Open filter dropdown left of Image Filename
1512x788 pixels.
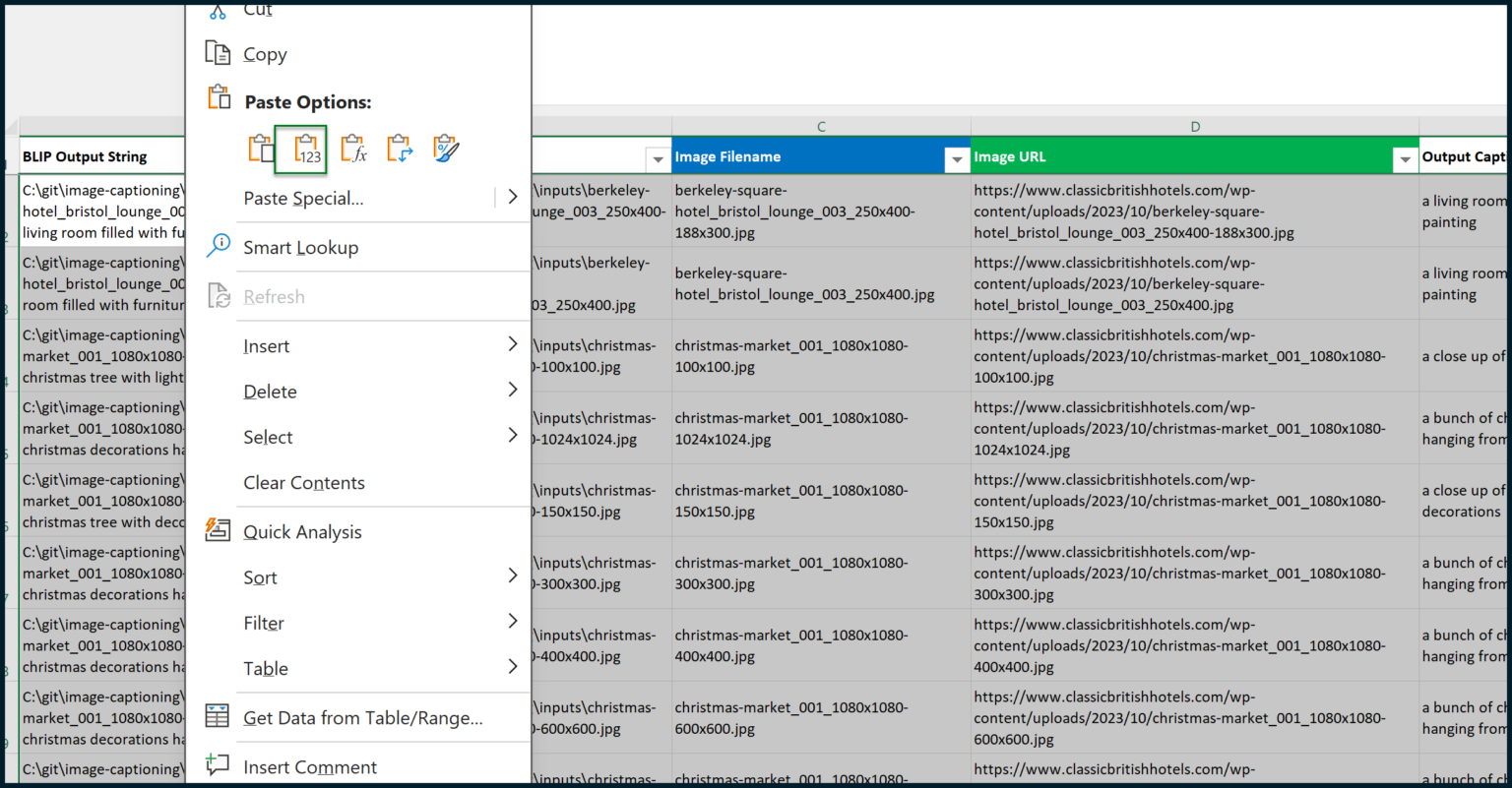point(657,158)
